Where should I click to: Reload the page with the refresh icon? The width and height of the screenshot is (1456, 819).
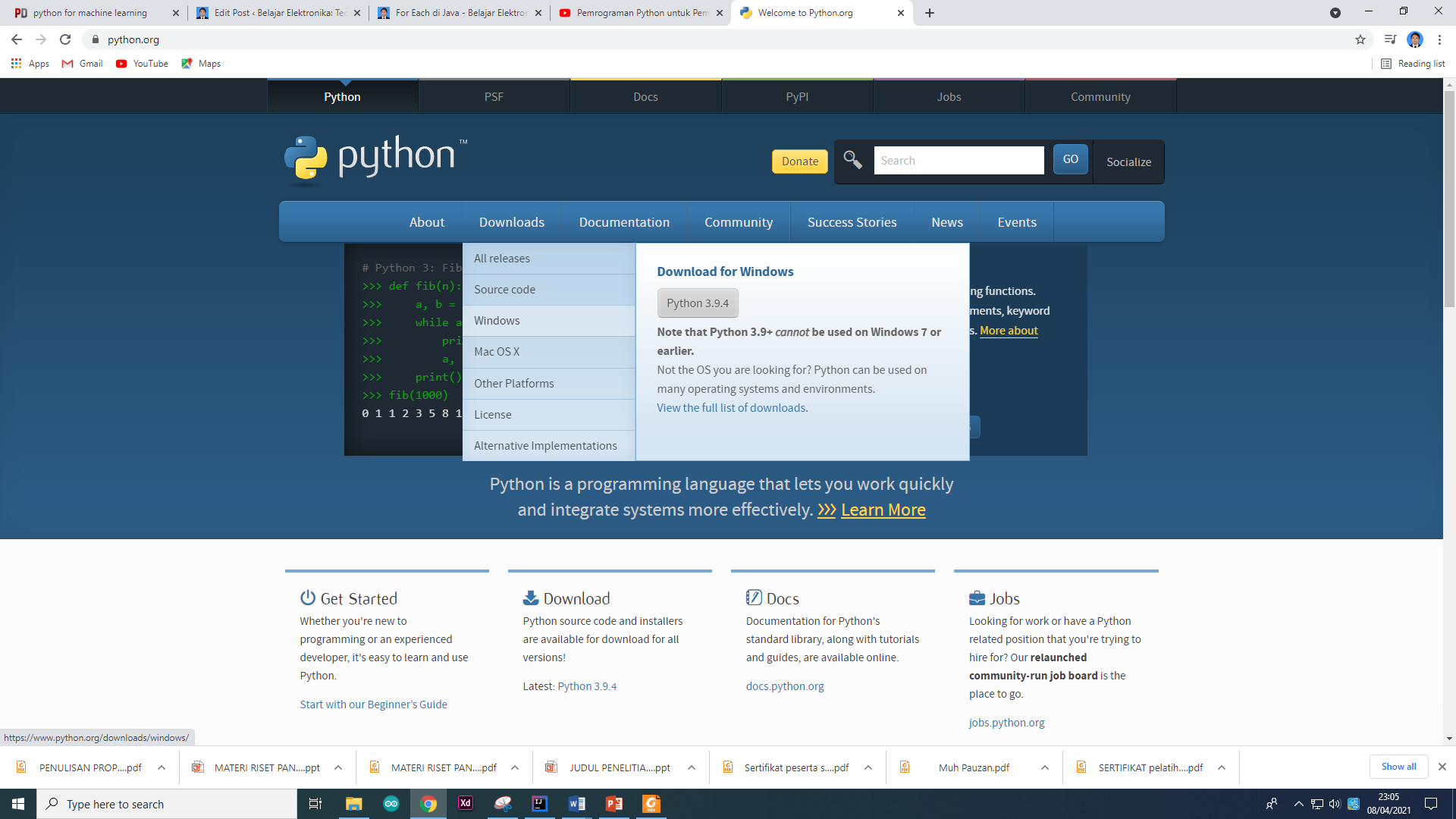coord(65,39)
